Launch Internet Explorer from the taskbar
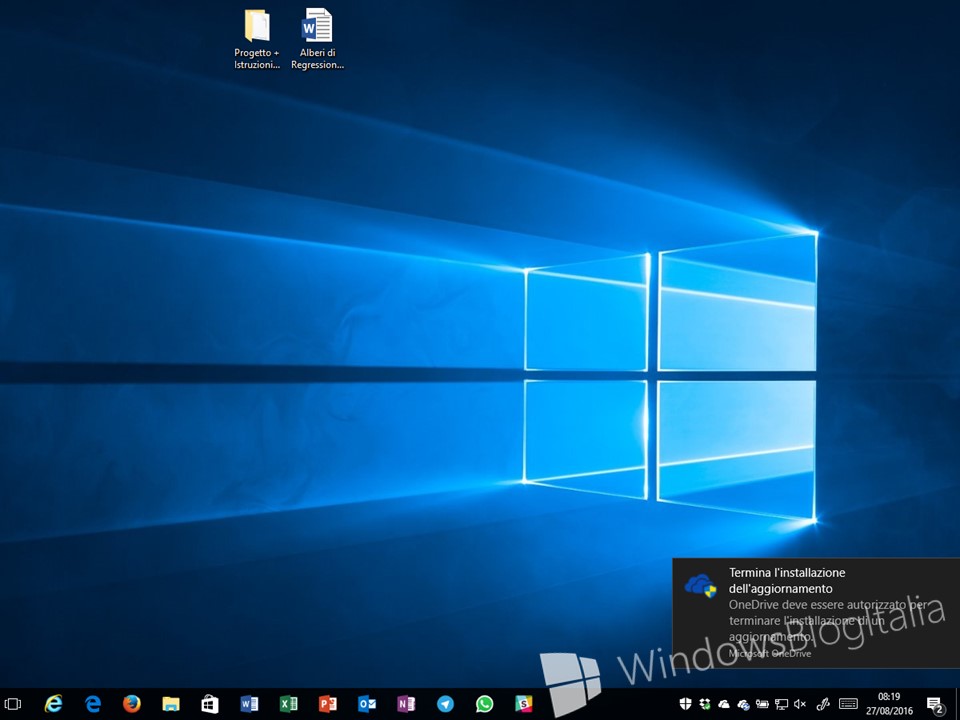 [53, 704]
